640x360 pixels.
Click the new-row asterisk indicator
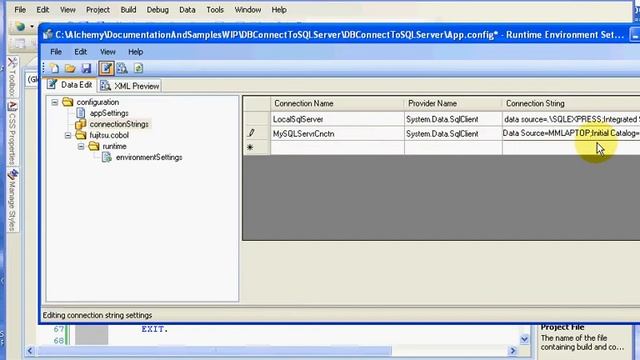point(250,147)
